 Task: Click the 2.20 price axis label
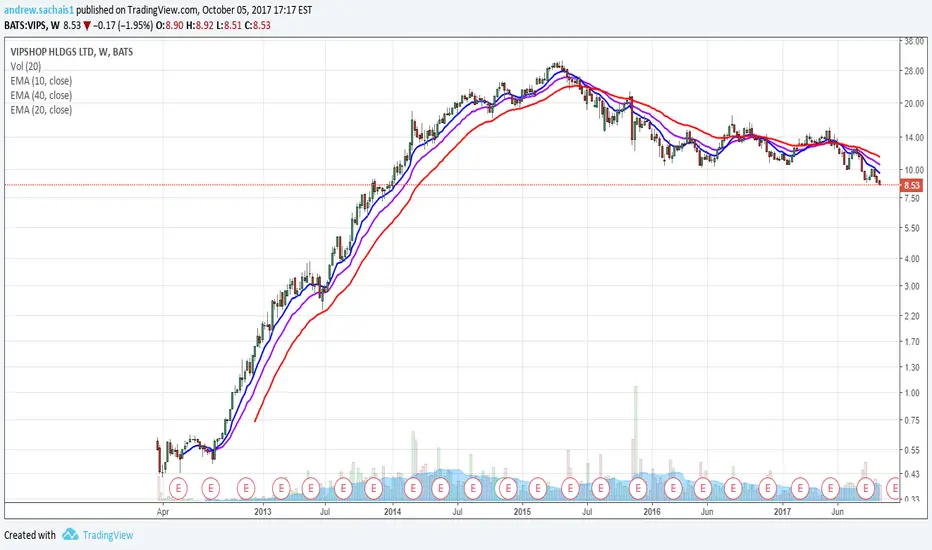coord(912,316)
